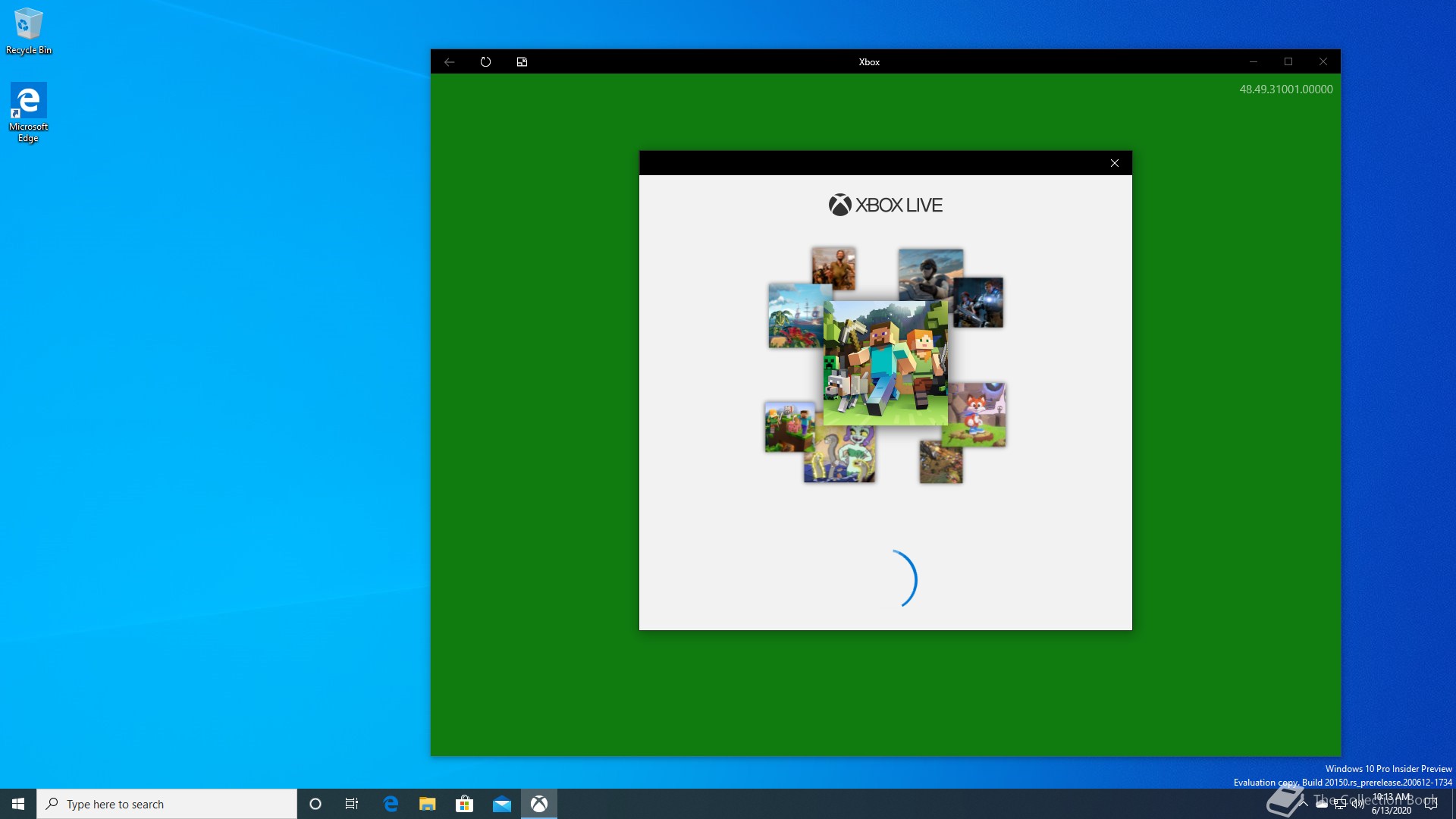The height and width of the screenshot is (819, 1456).
Task: Click the small Minecraft blocks thumbnail at the lower left
Action: coord(789,427)
